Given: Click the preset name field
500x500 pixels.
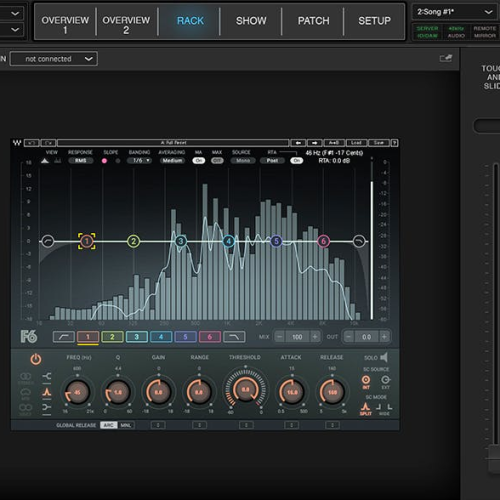Looking at the screenshot, I should pyautogui.click(x=173, y=143).
